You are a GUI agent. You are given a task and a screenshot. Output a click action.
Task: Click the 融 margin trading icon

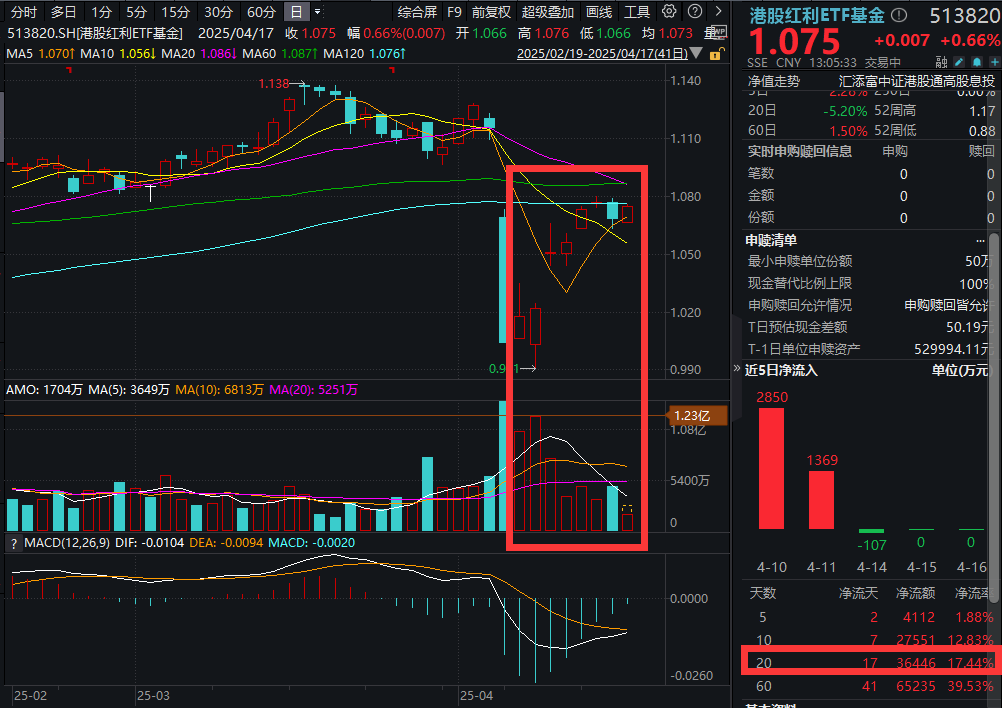point(941,60)
